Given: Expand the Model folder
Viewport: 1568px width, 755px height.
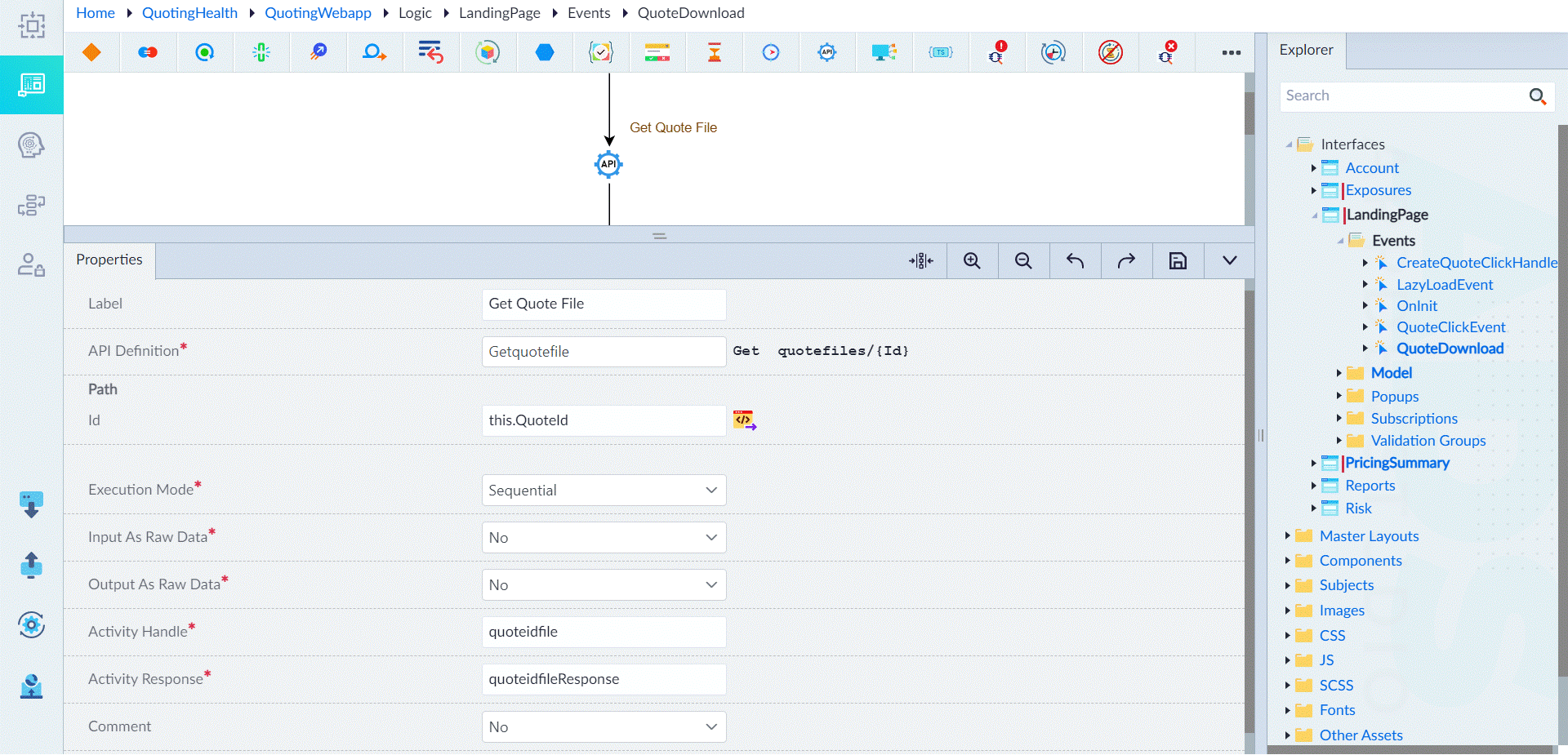Looking at the screenshot, I should pos(1339,373).
